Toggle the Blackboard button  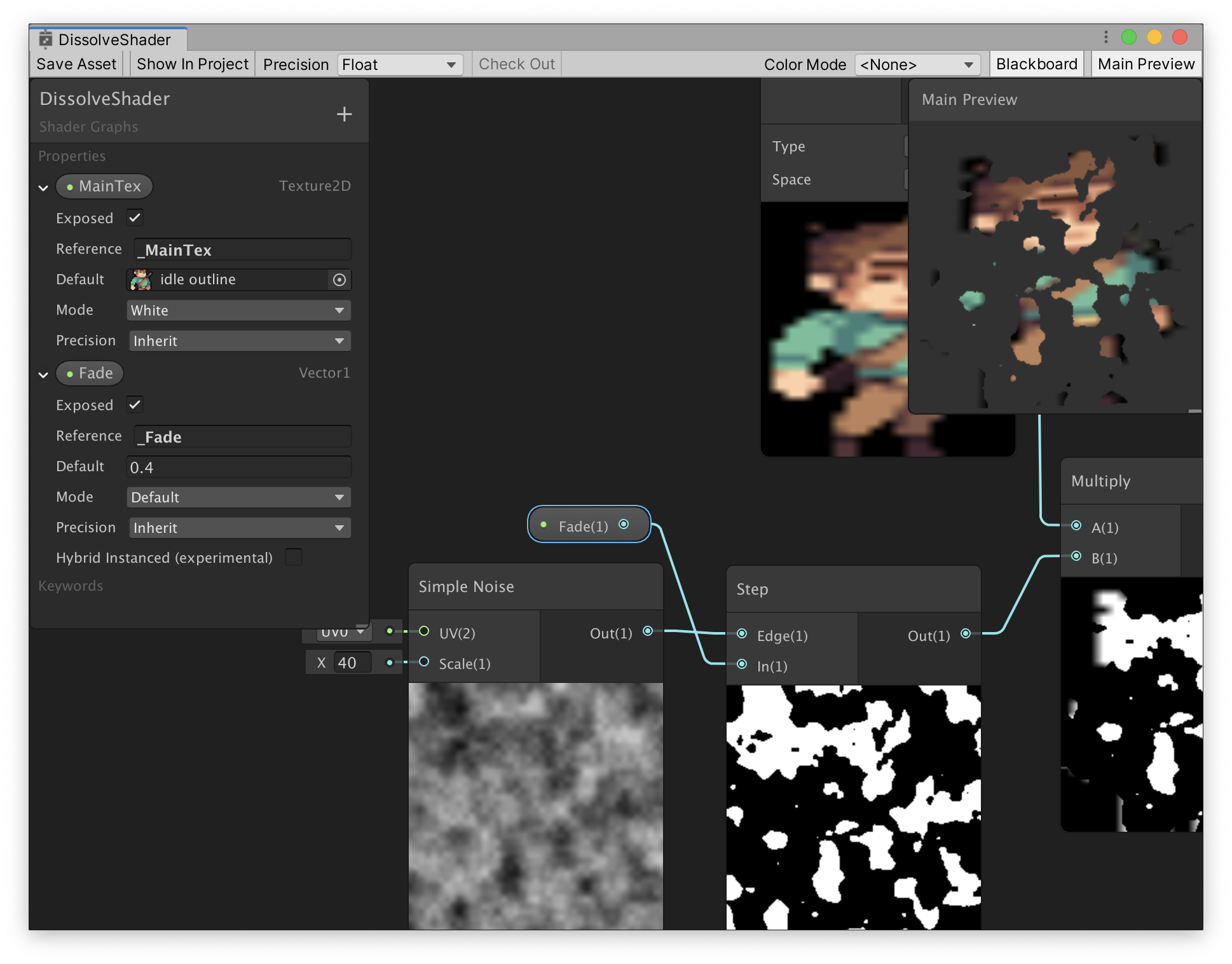(x=1036, y=64)
